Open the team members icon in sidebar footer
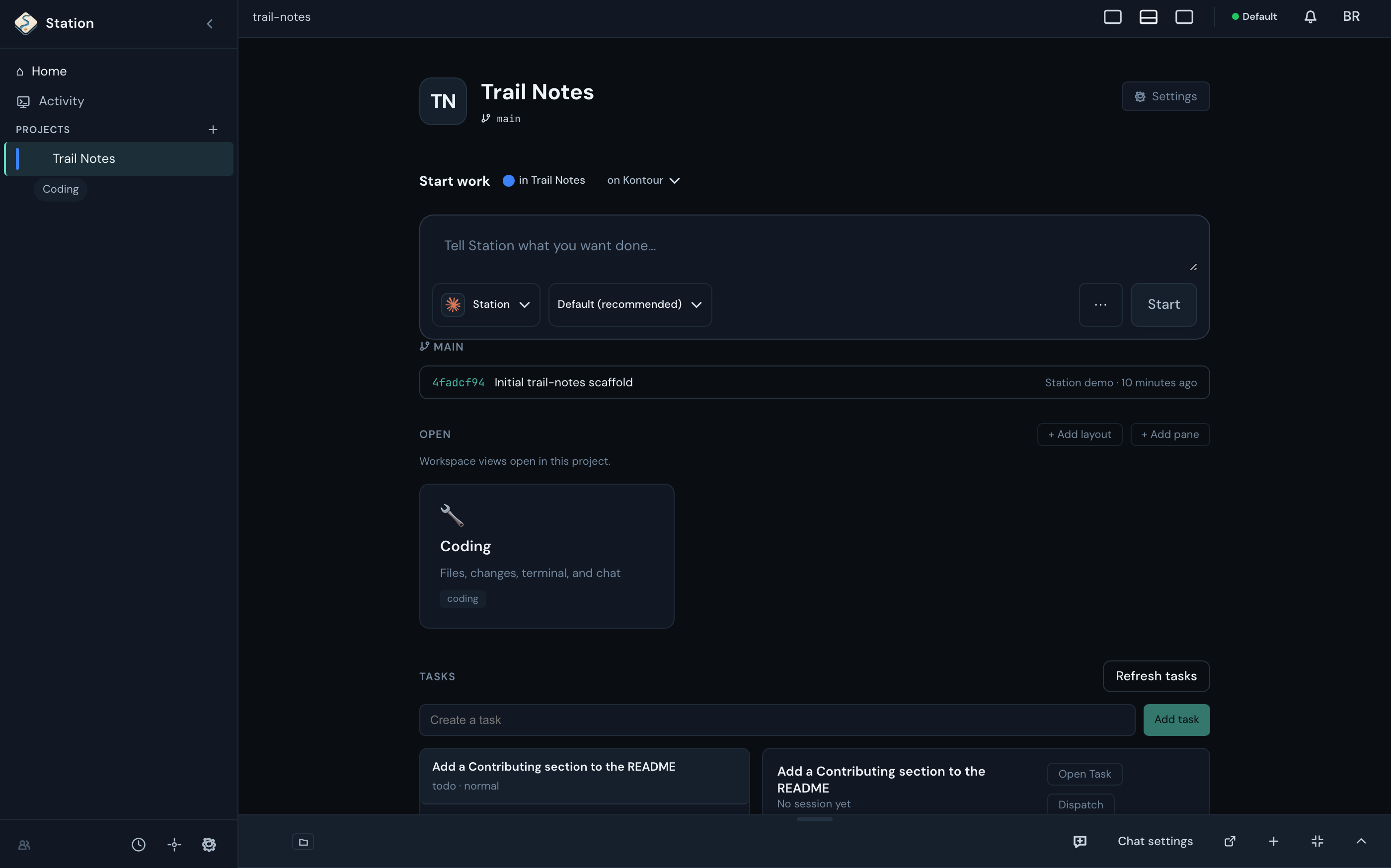The width and height of the screenshot is (1391, 868). tap(24, 845)
